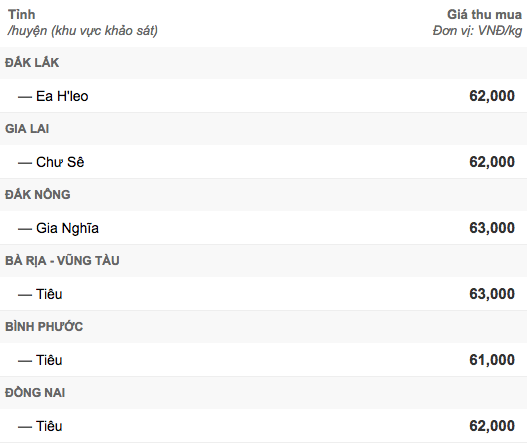Image resolution: width=527 pixels, height=445 pixels.
Task: Click the 62,000 price for Chư Sê
Action: pos(492,162)
